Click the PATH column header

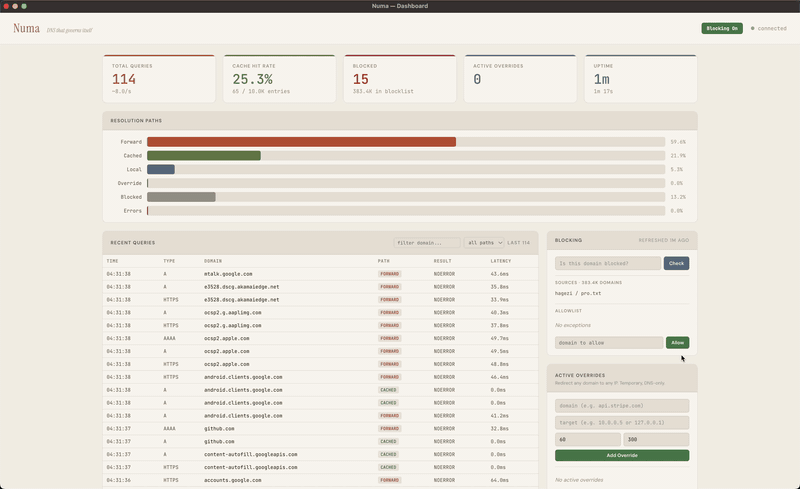[383, 261]
